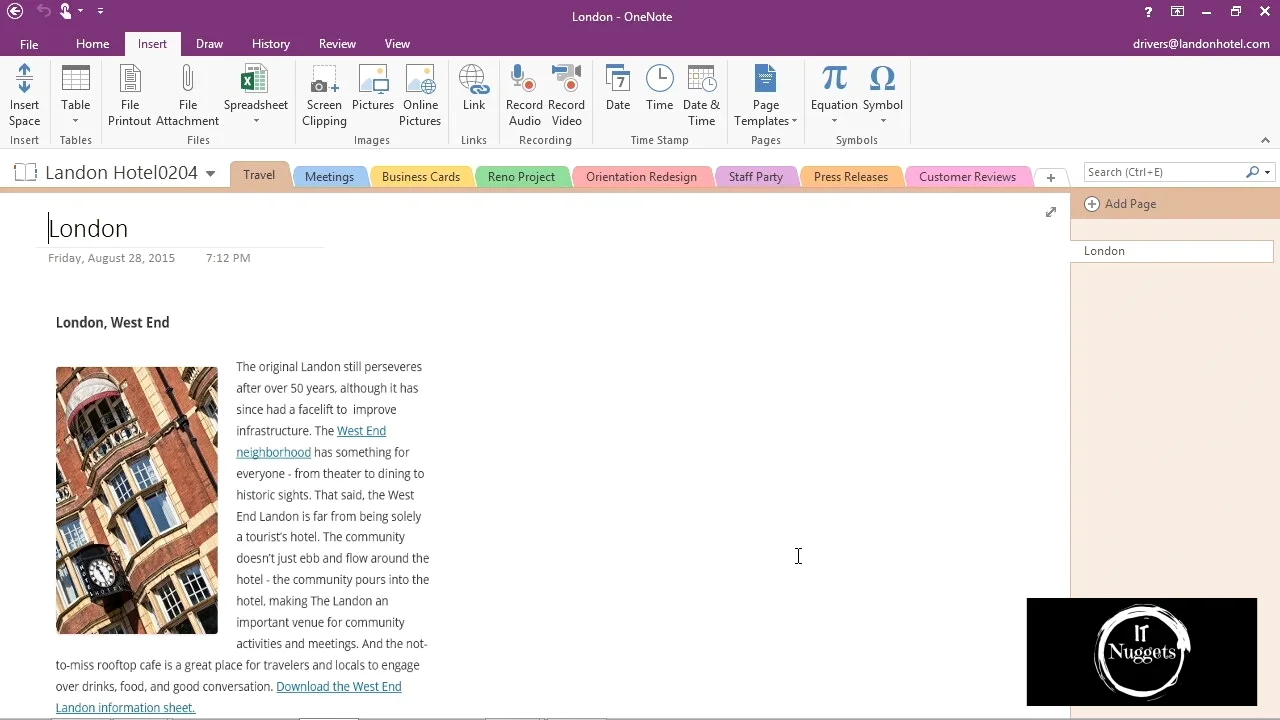The image size is (1280, 720).
Task: Choose File Printout
Action: [x=129, y=96]
